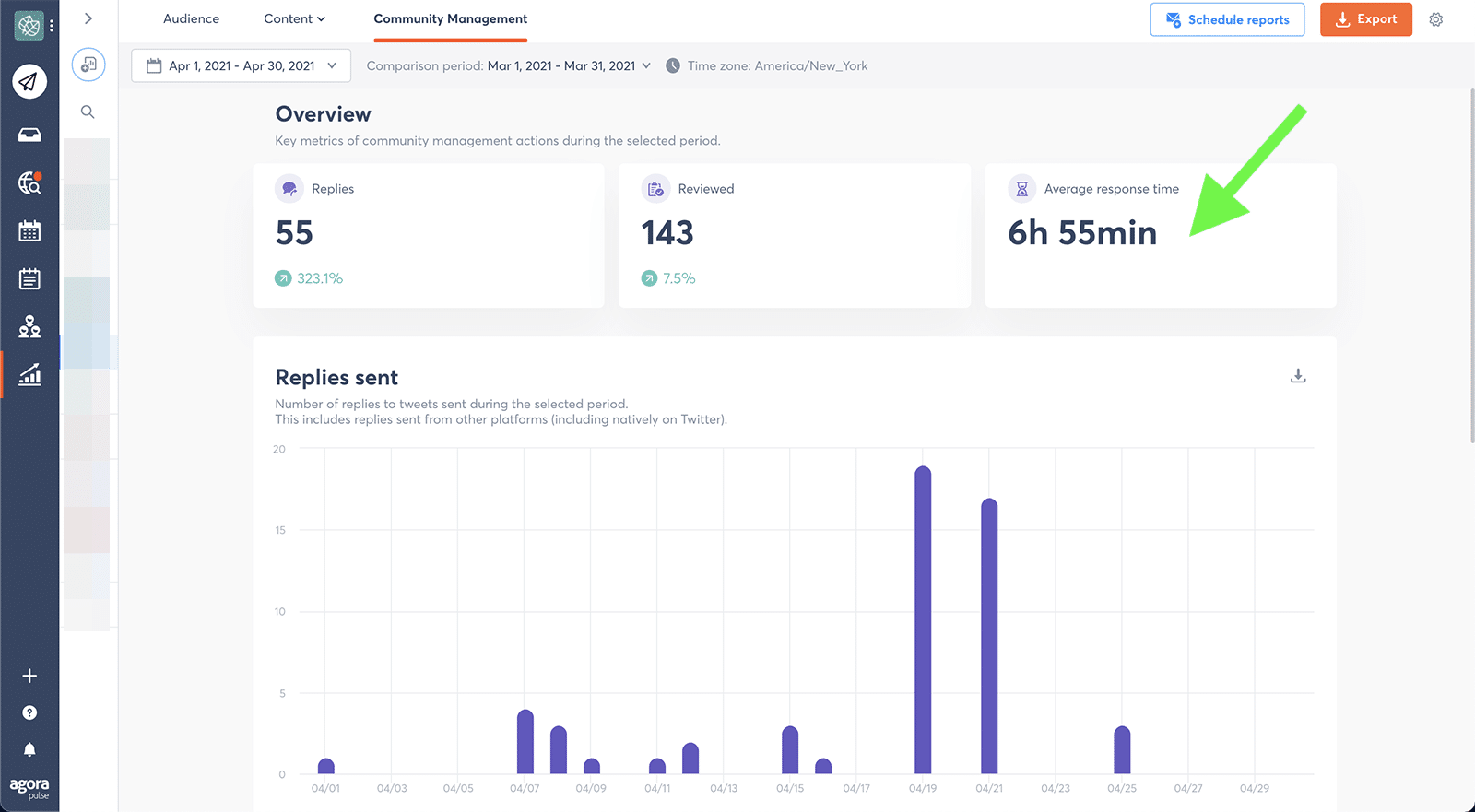
Task: Click the notifications bell icon
Action: point(29,750)
